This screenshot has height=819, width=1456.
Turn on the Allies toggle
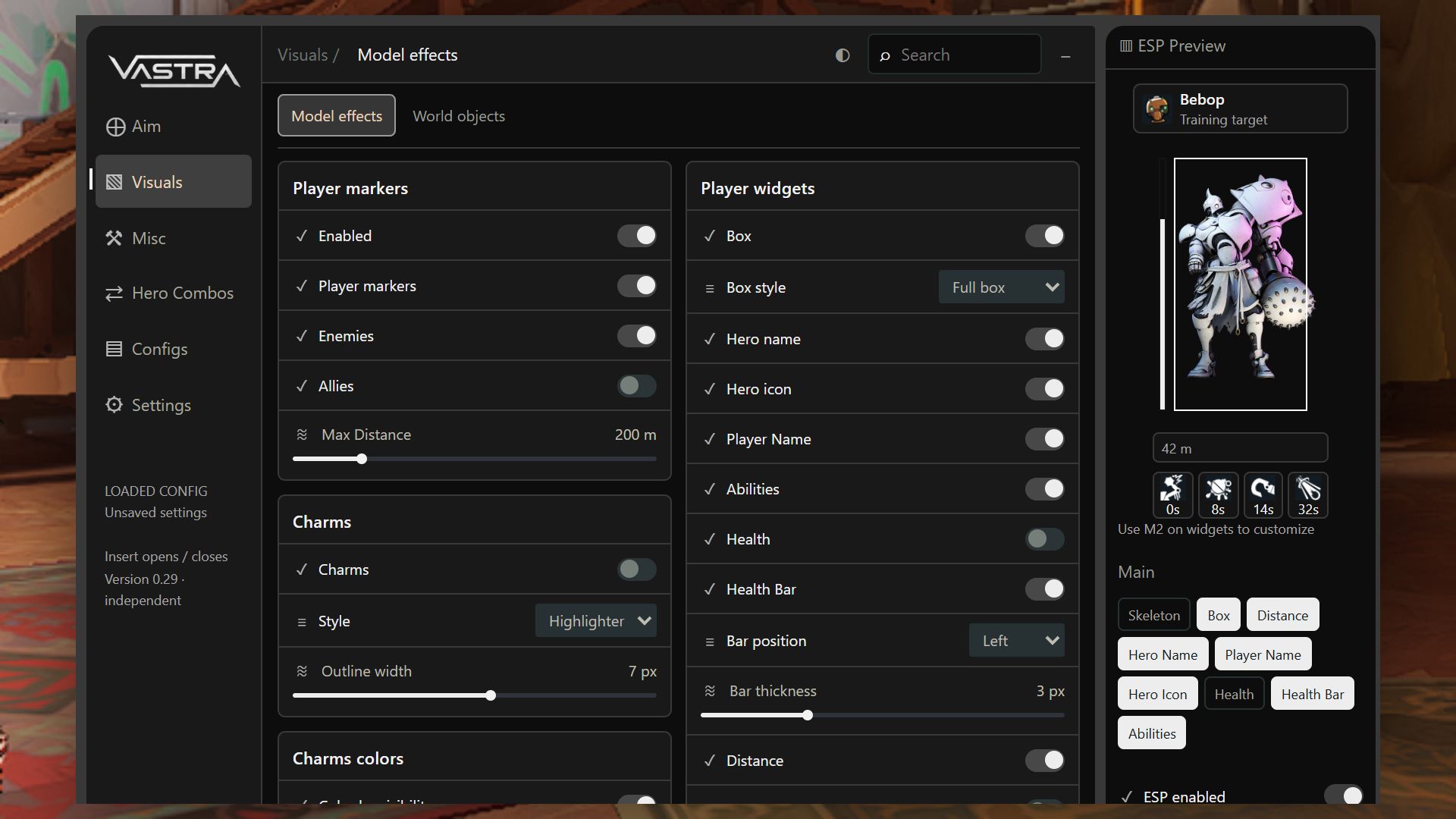coord(636,386)
